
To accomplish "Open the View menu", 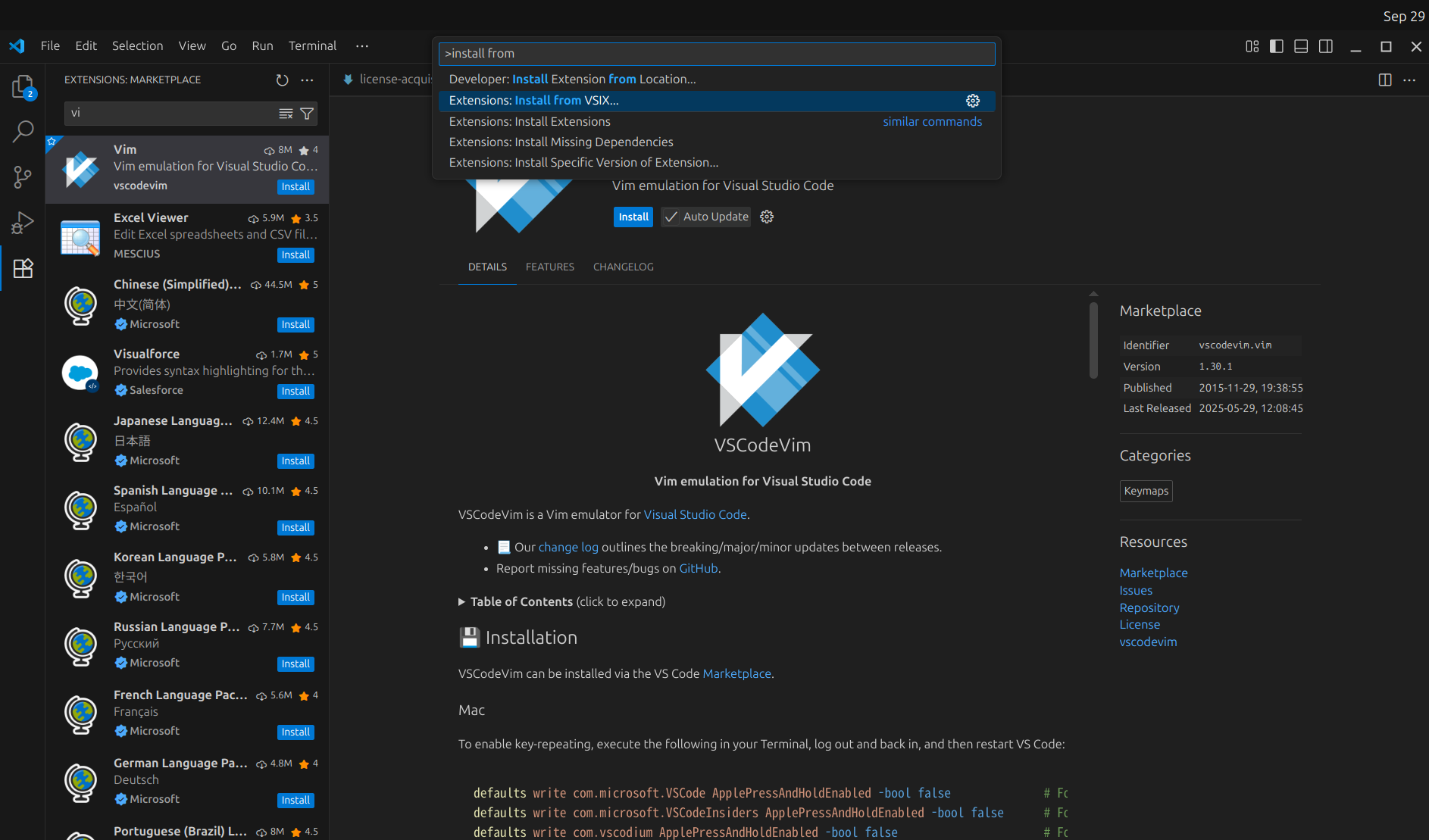I will pos(192,45).
